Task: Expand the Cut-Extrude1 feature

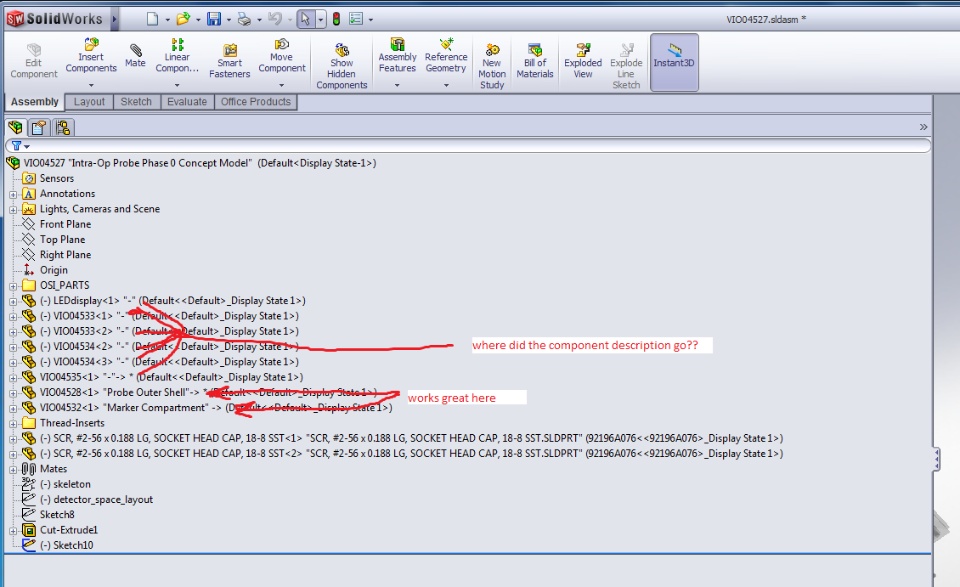Action: (x=13, y=531)
